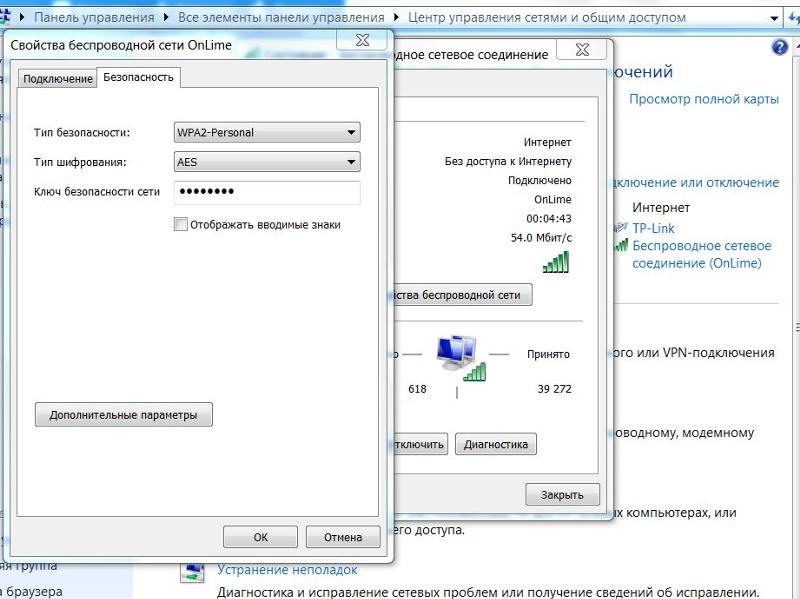This screenshot has width=800, height=599.
Task: Click the network computers activity icon
Action: click(x=461, y=358)
